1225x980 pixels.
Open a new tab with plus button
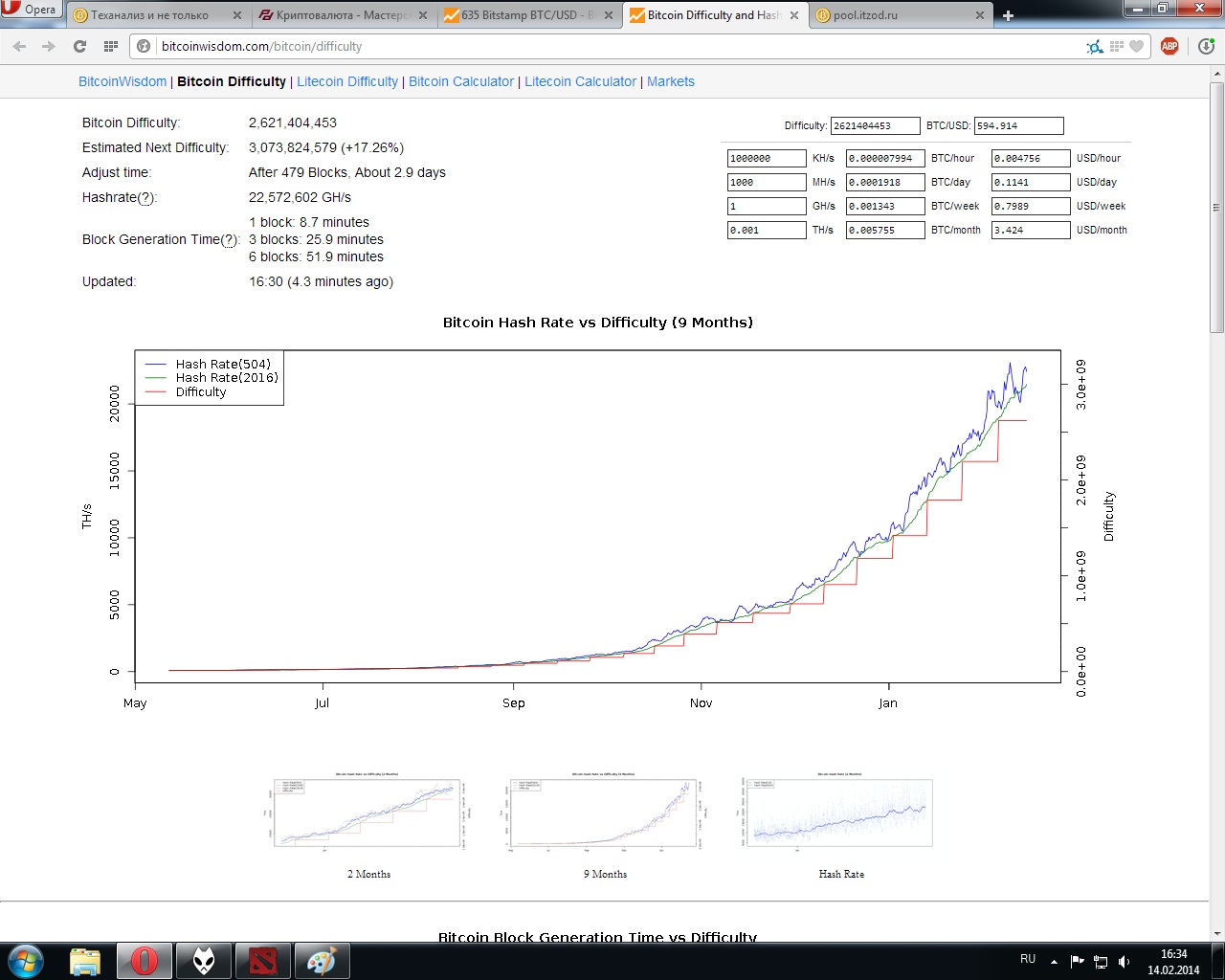[1008, 15]
